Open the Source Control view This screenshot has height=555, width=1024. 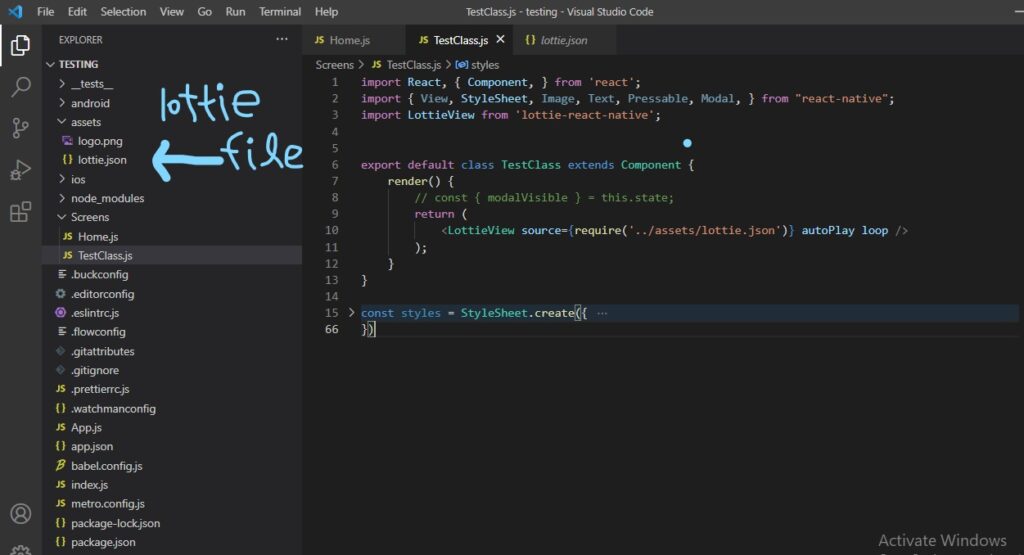20,128
